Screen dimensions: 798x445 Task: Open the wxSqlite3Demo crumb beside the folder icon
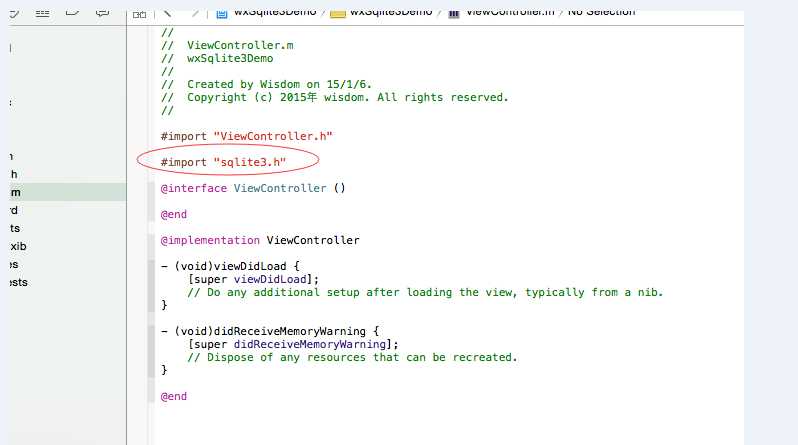391,13
